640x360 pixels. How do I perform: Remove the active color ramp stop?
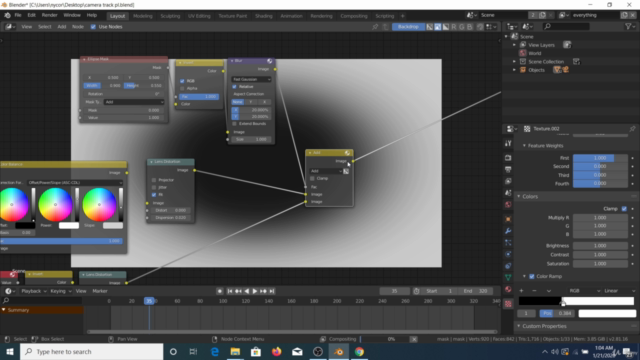pyautogui.click(x=534, y=291)
